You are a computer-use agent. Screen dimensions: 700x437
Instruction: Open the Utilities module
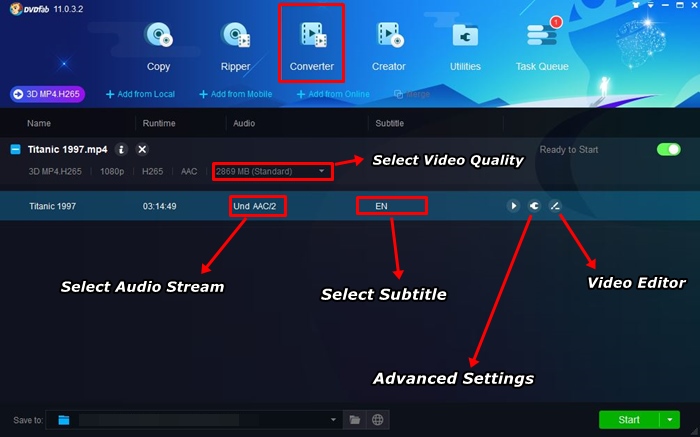click(x=465, y=46)
